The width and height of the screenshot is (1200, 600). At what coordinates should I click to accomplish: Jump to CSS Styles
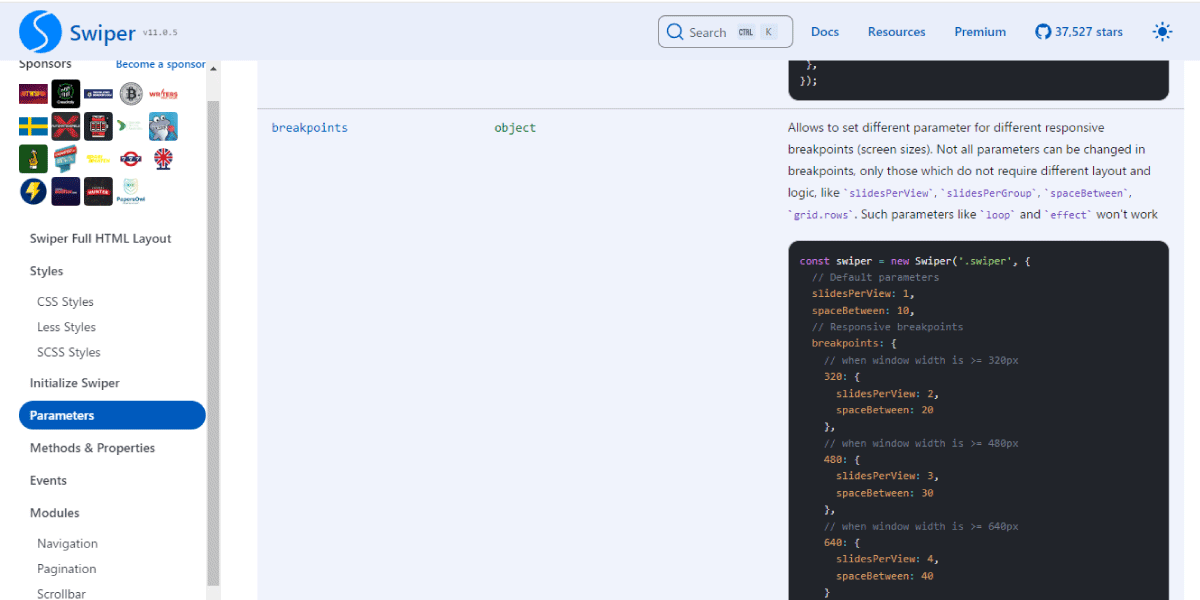tap(66, 302)
